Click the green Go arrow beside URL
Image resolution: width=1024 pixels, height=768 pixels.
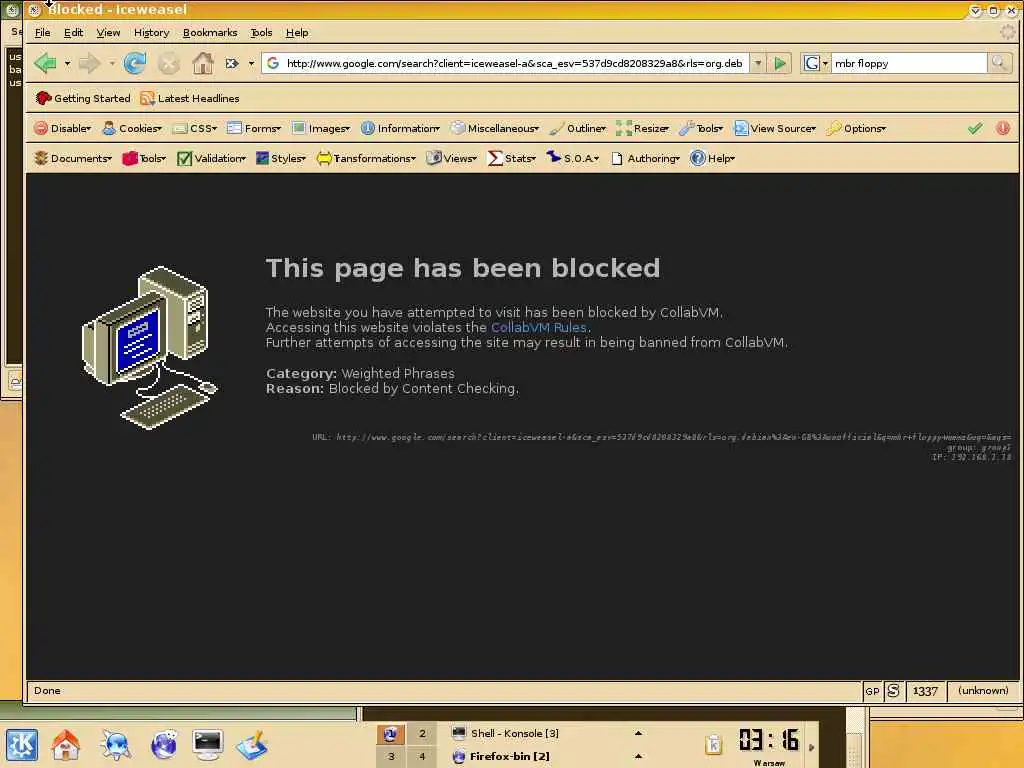[780, 63]
